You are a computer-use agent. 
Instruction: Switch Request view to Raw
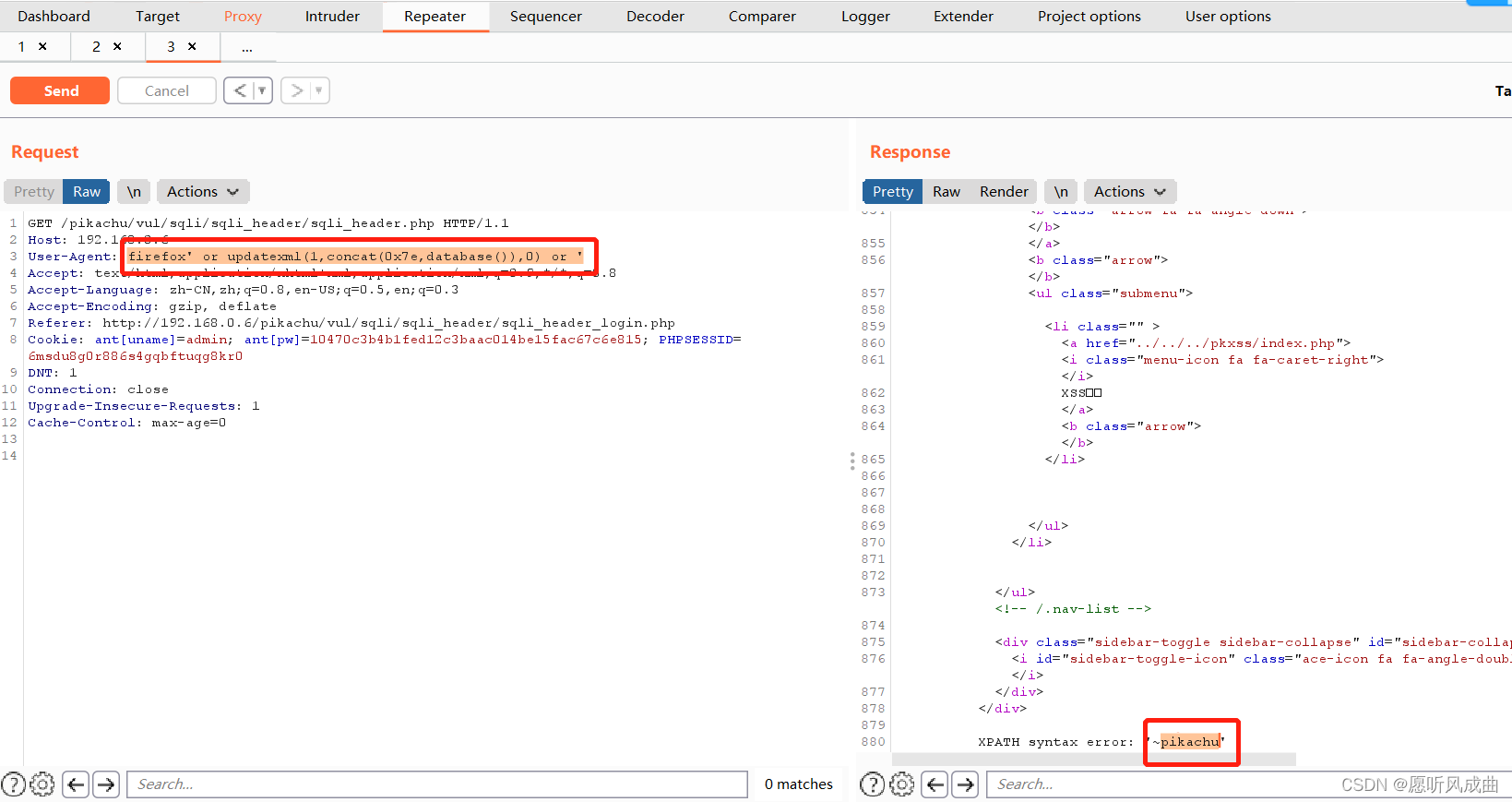coord(87,191)
